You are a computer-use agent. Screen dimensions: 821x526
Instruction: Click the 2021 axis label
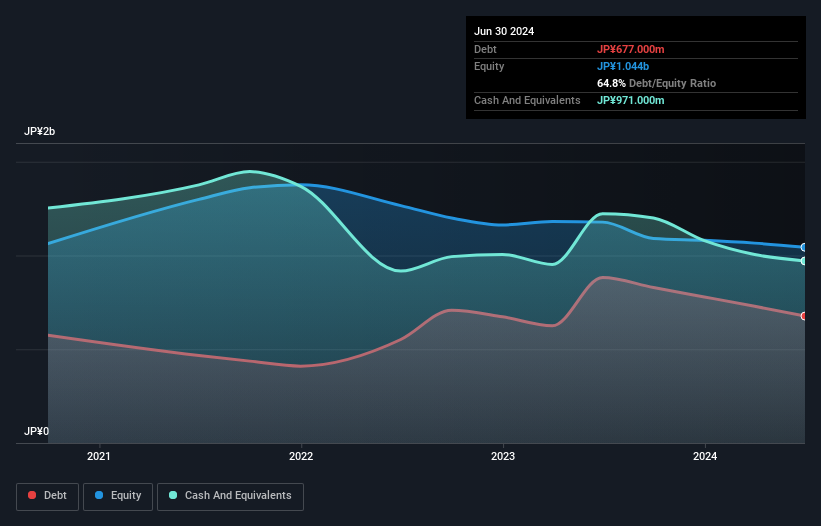[99, 456]
